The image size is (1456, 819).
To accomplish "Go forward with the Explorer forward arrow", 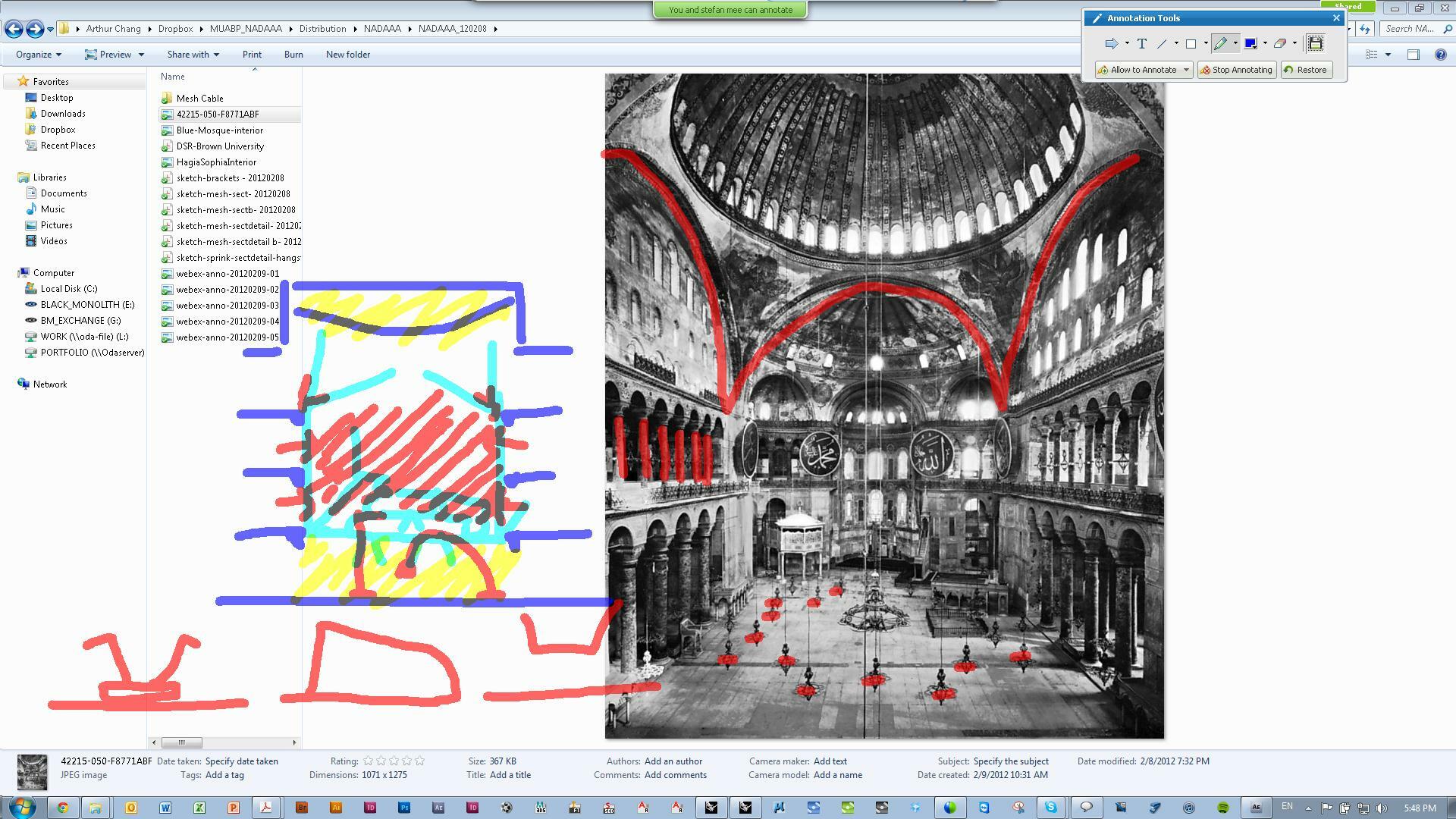I will 35,29.
